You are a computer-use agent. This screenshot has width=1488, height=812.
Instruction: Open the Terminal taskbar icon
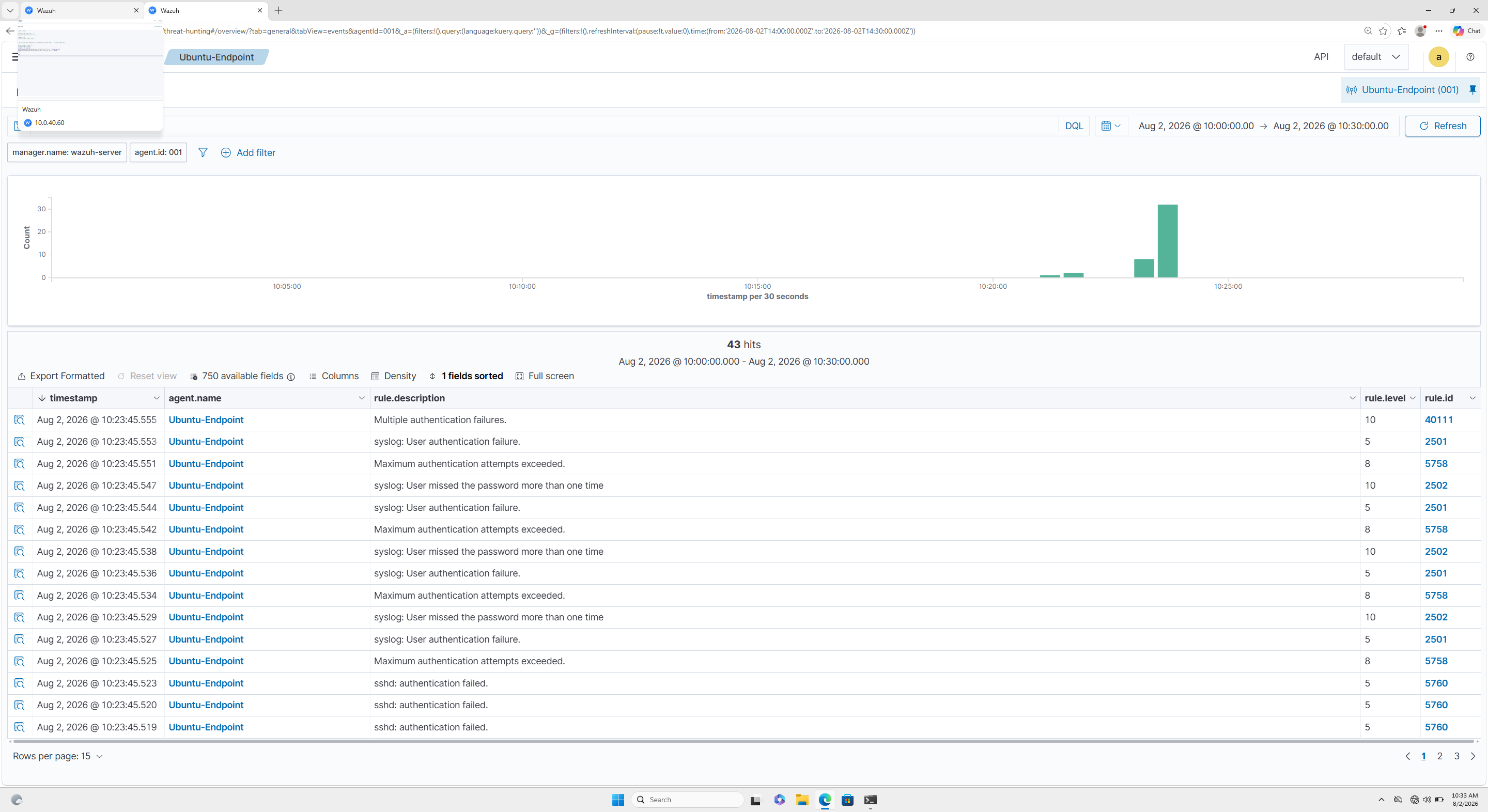(x=871, y=800)
